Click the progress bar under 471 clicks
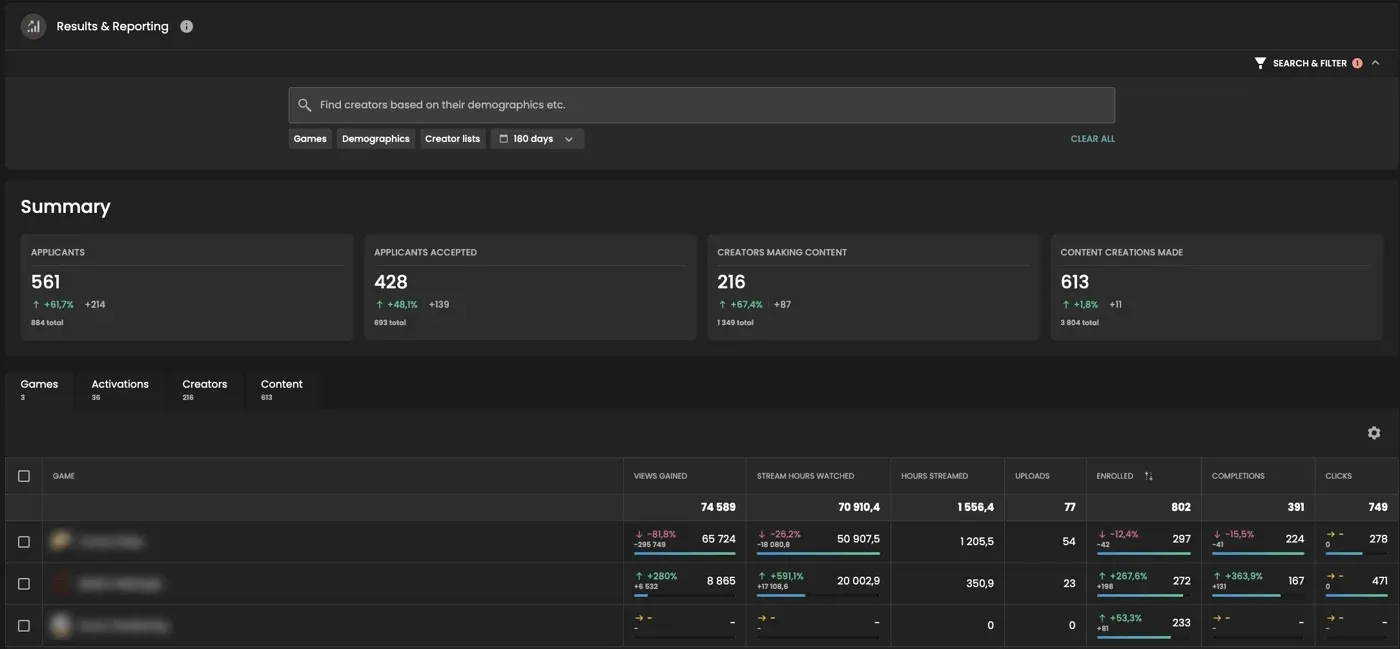The height and width of the screenshot is (649, 1400). tap(1357, 595)
